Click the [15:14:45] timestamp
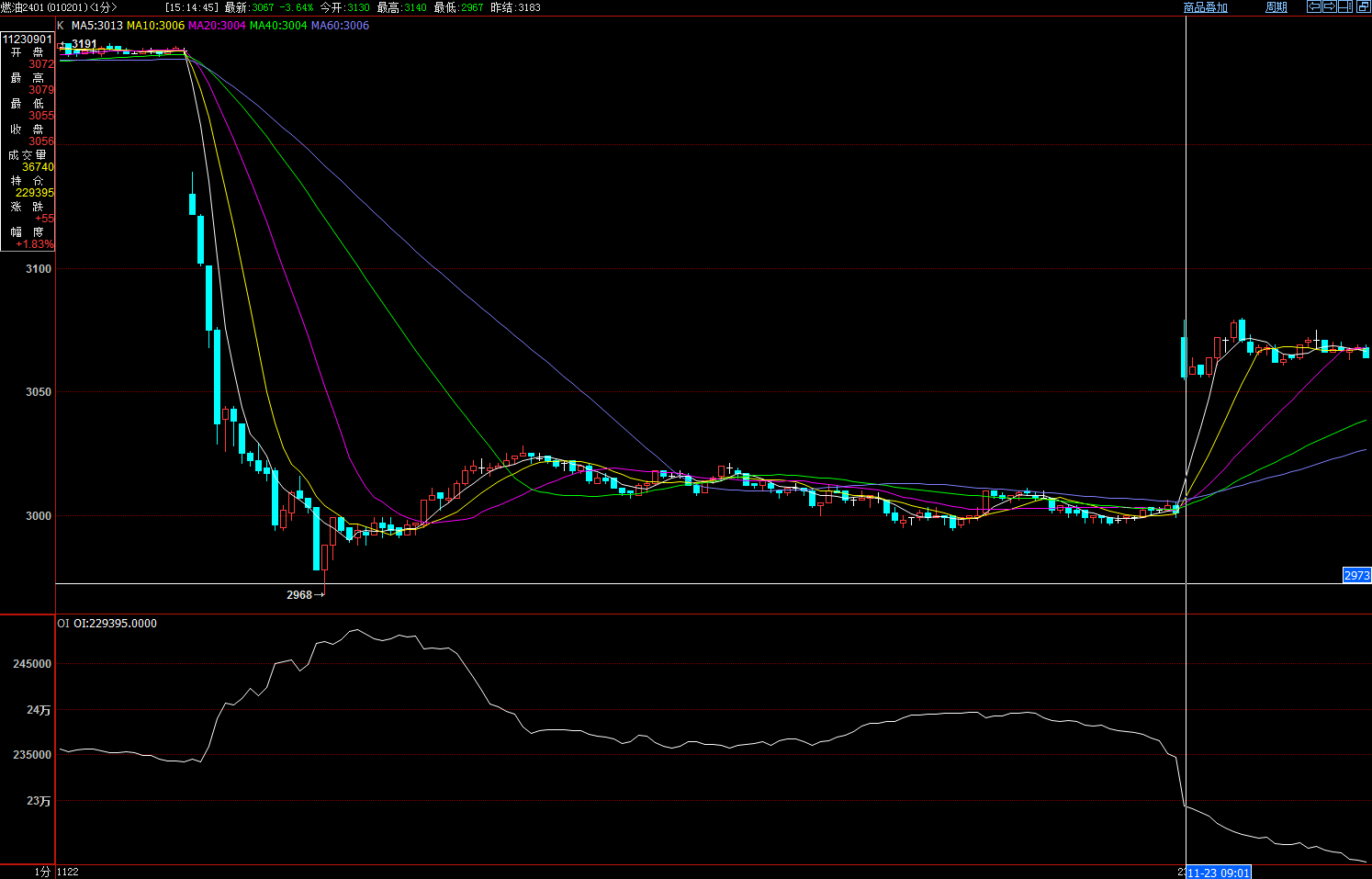Image resolution: width=1372 pixels, height=879 pixels. (x=192, y=7)
